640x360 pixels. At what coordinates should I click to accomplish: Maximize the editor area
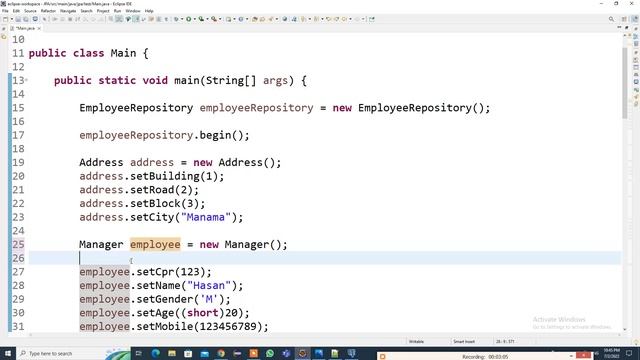coord(627,28)
